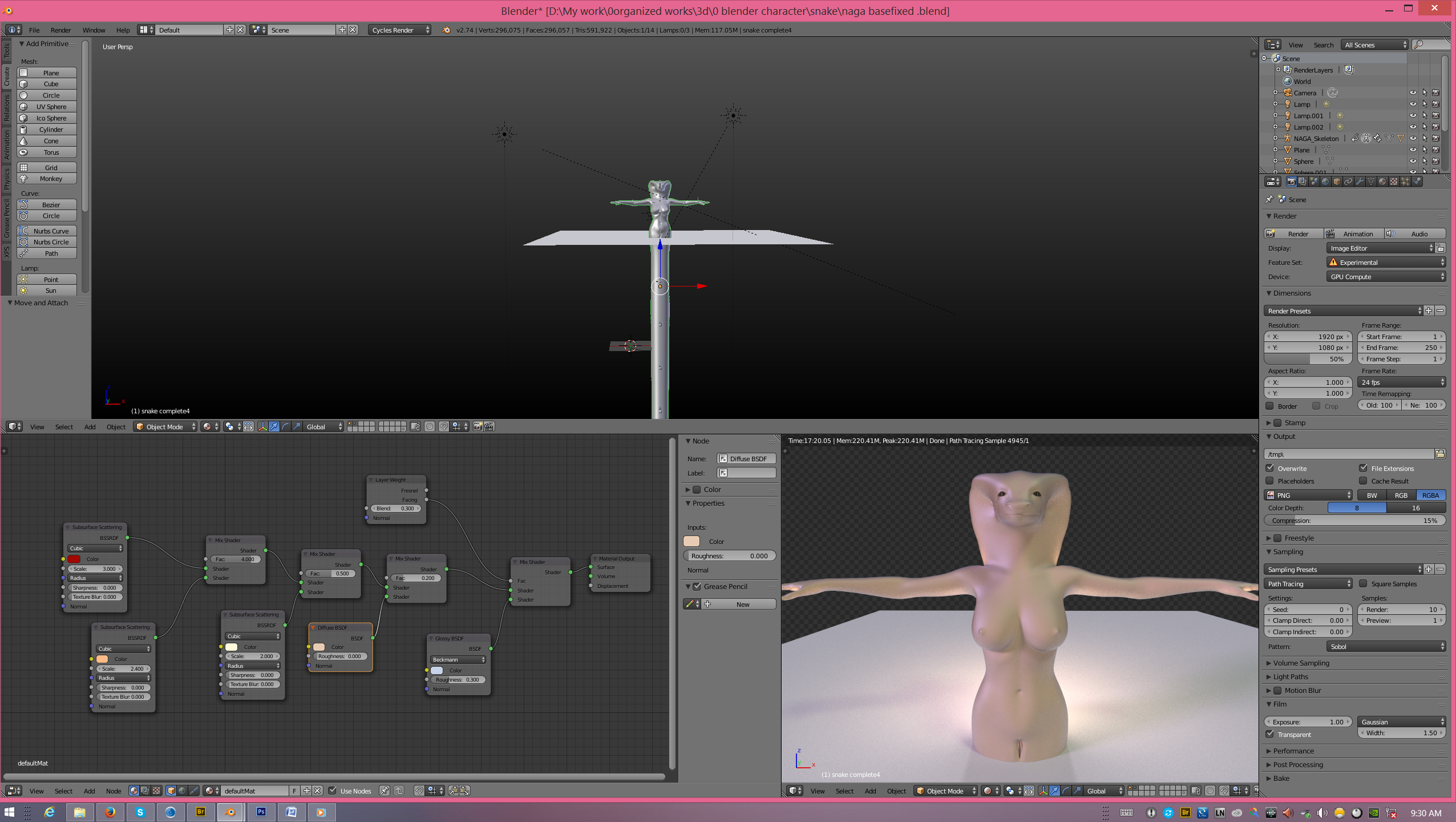Toggle the pin icon beside Scene in properties
The image size is (1456, 822).
[x=1269, y=199]
